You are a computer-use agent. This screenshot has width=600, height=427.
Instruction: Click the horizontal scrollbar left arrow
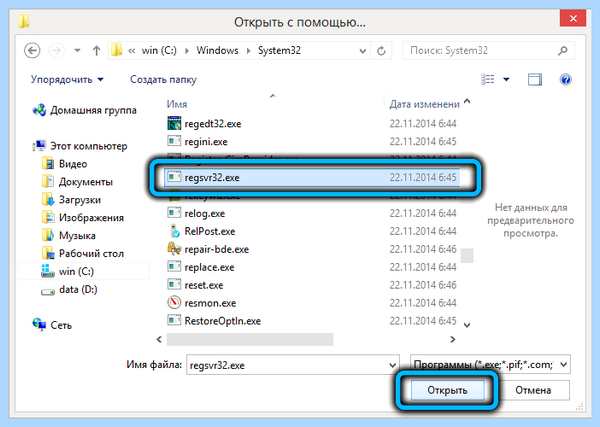160,339
